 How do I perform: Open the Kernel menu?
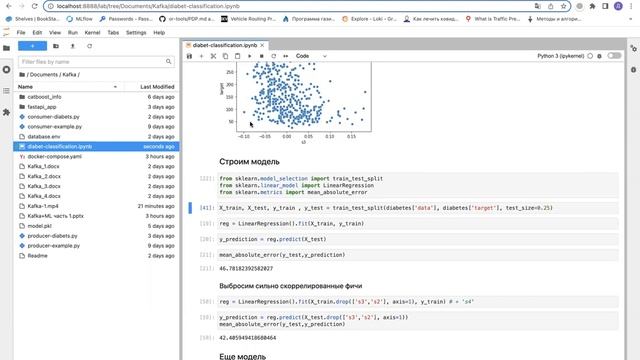(92, 32)
